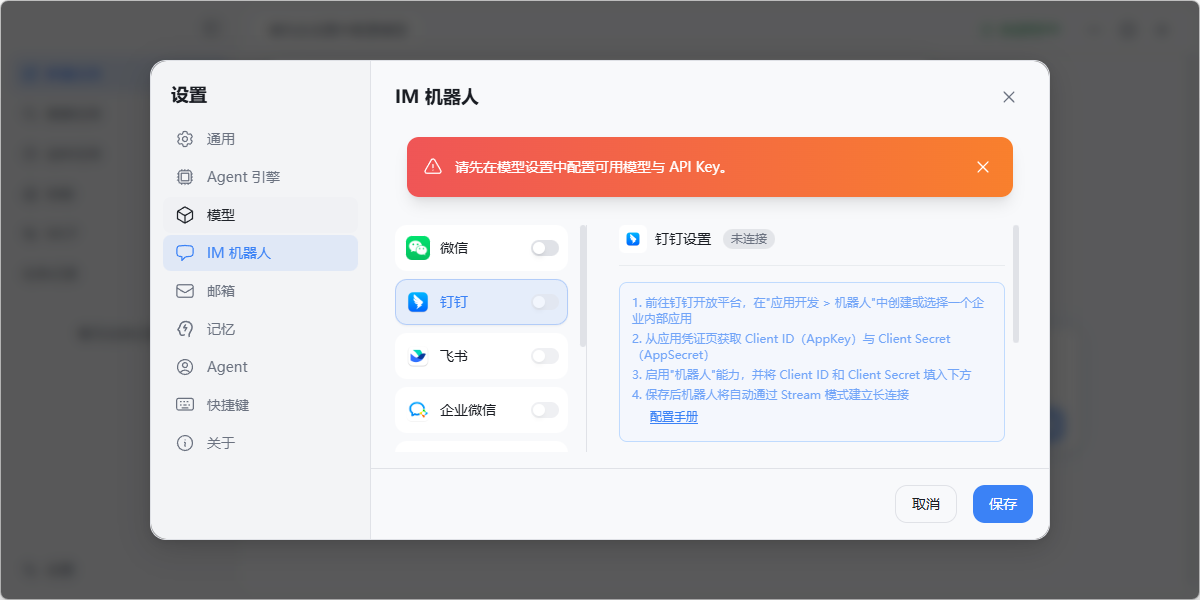Click the DingTalk blue logo icon
Viewport: 1200px width, 600px height.
pyautogui.click(x=418, y=302)
